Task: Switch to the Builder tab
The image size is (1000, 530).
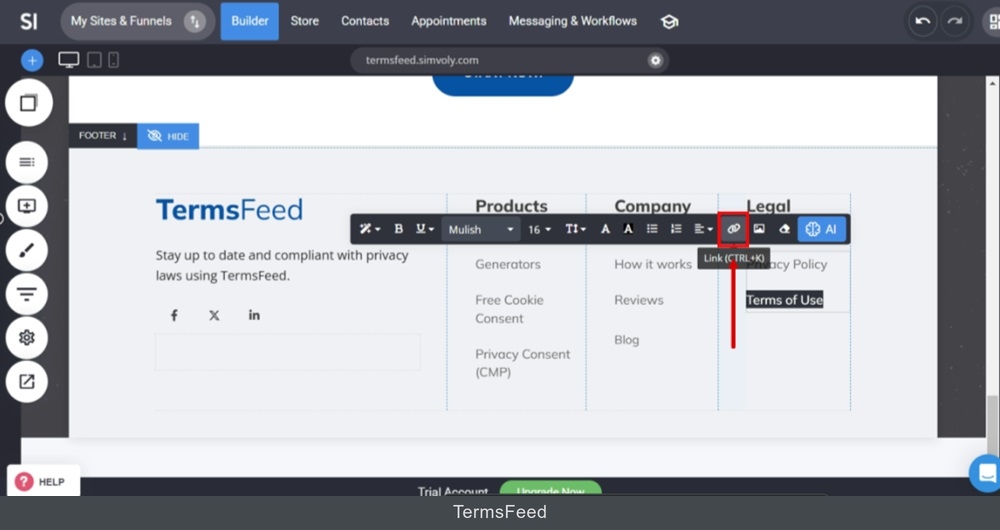Action: pyautogui.click(x=249, y=21)
